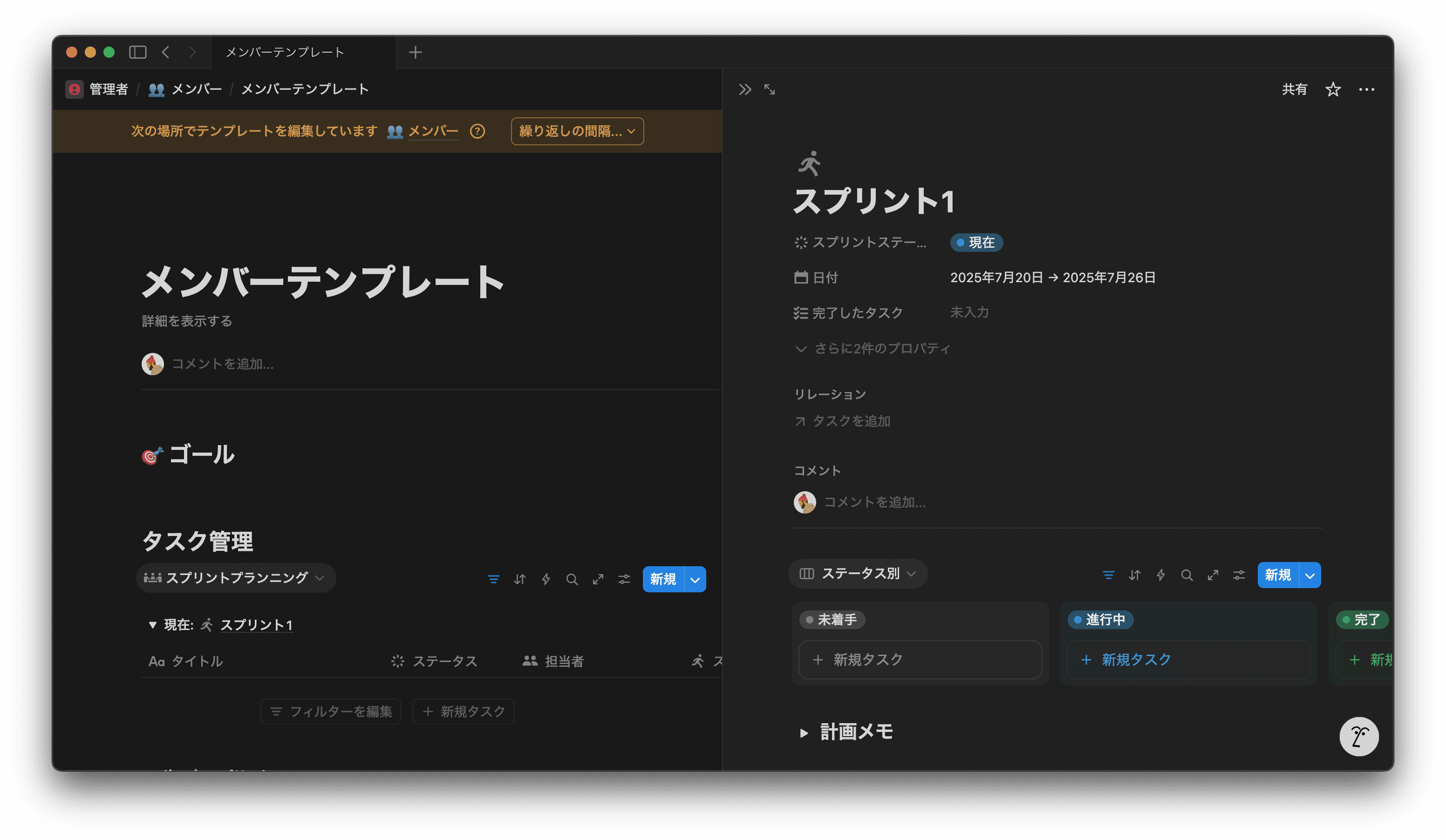The width and height of the screenshot is (1446, 840).
Task: Select the メンバーテンプレート window tab
Action: click(285, 52)
